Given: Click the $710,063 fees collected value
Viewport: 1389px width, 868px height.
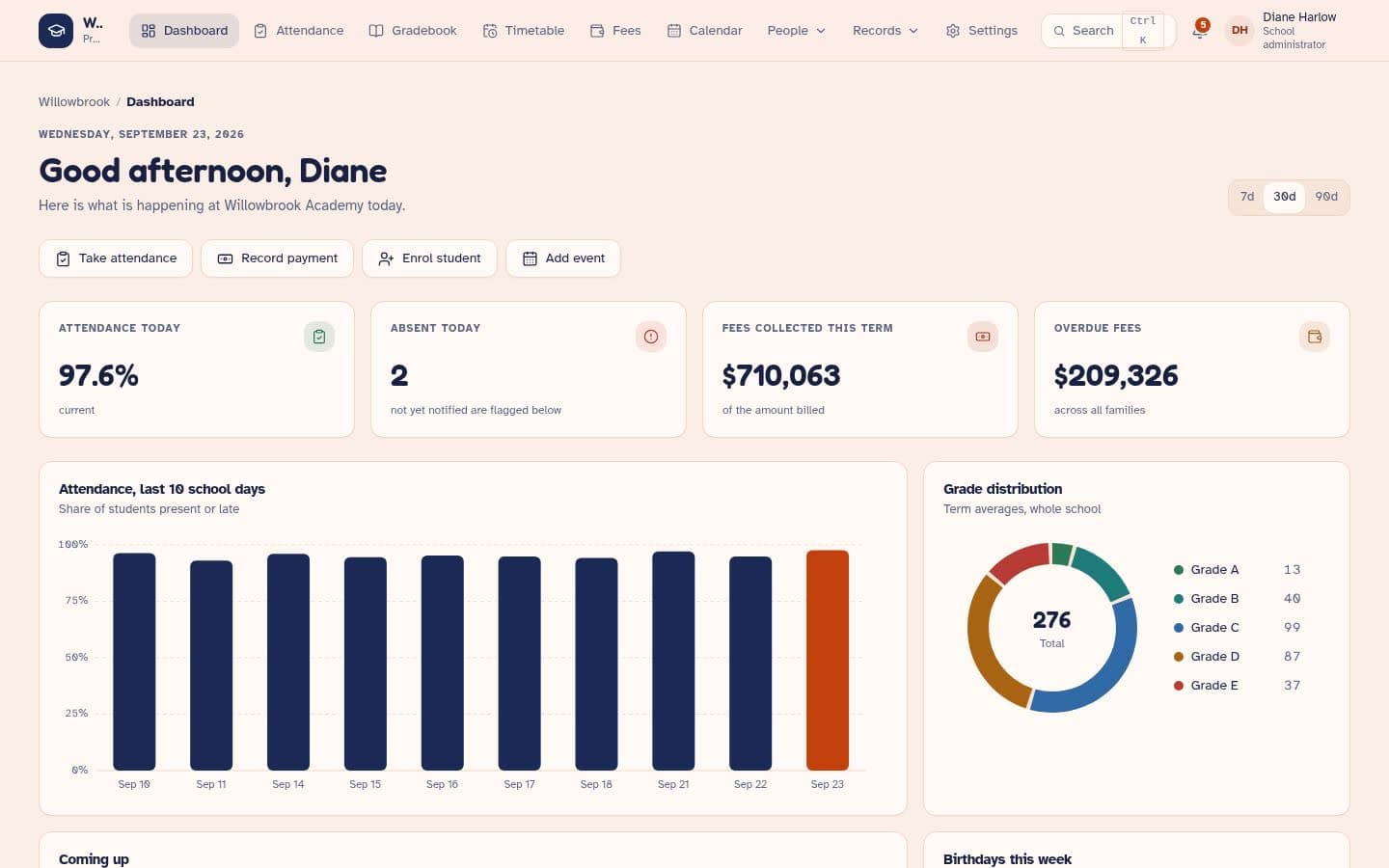Looking at the screenshot, I should click(781, 375).
